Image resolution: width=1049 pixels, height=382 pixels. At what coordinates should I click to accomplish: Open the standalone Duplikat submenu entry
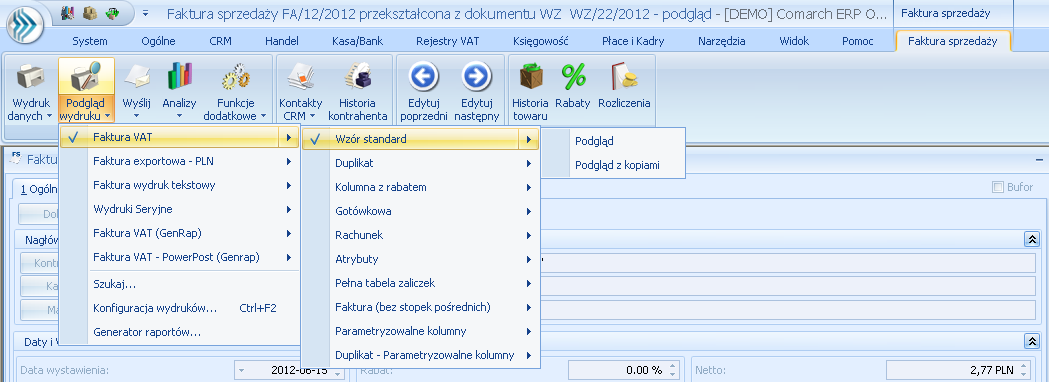click(x=421, y=163)
